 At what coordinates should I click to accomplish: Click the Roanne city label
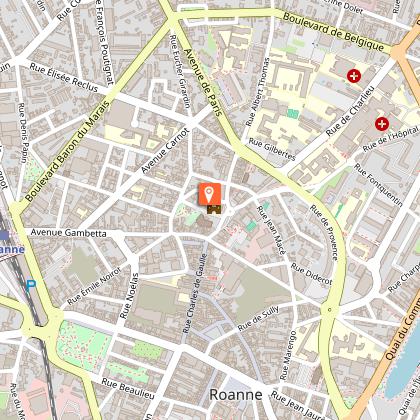[236, 395]
